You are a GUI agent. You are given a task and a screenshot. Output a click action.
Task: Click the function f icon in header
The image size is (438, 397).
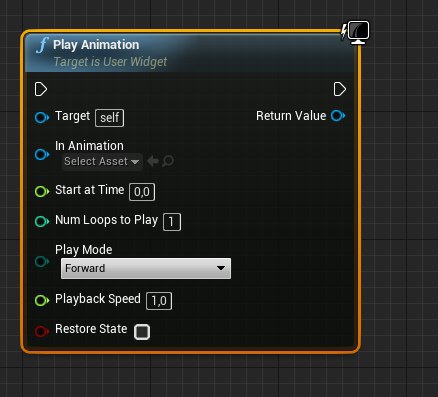click(x=42, y=45)
